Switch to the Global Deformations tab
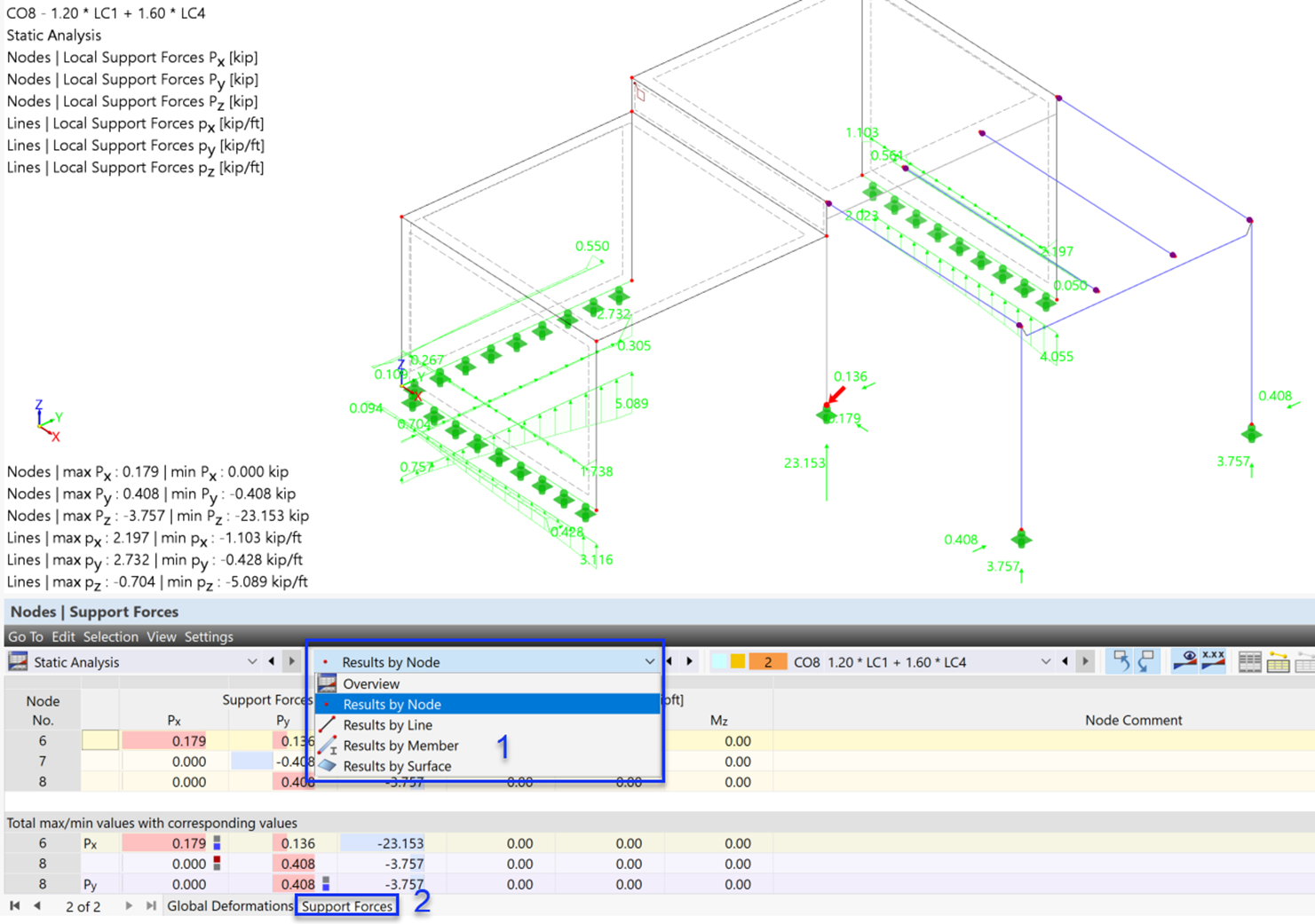This screenshot has height=924, width=1315. tap(230, 905)
